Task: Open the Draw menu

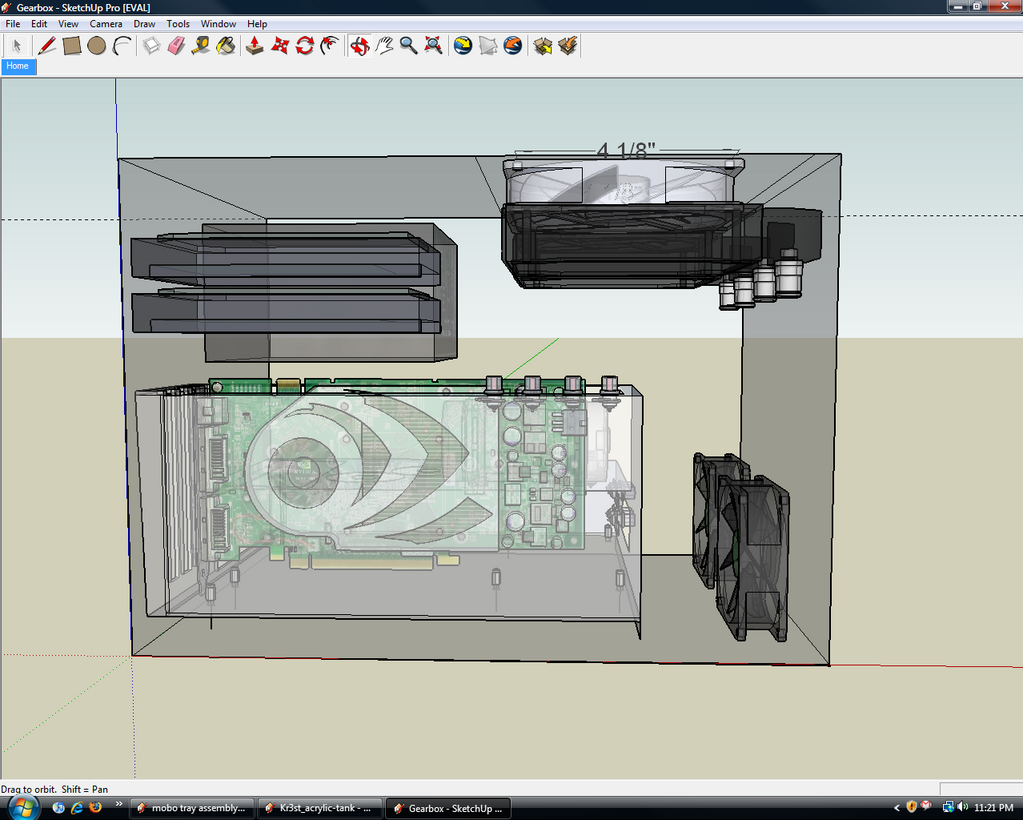Action: (x=144, y=23)
